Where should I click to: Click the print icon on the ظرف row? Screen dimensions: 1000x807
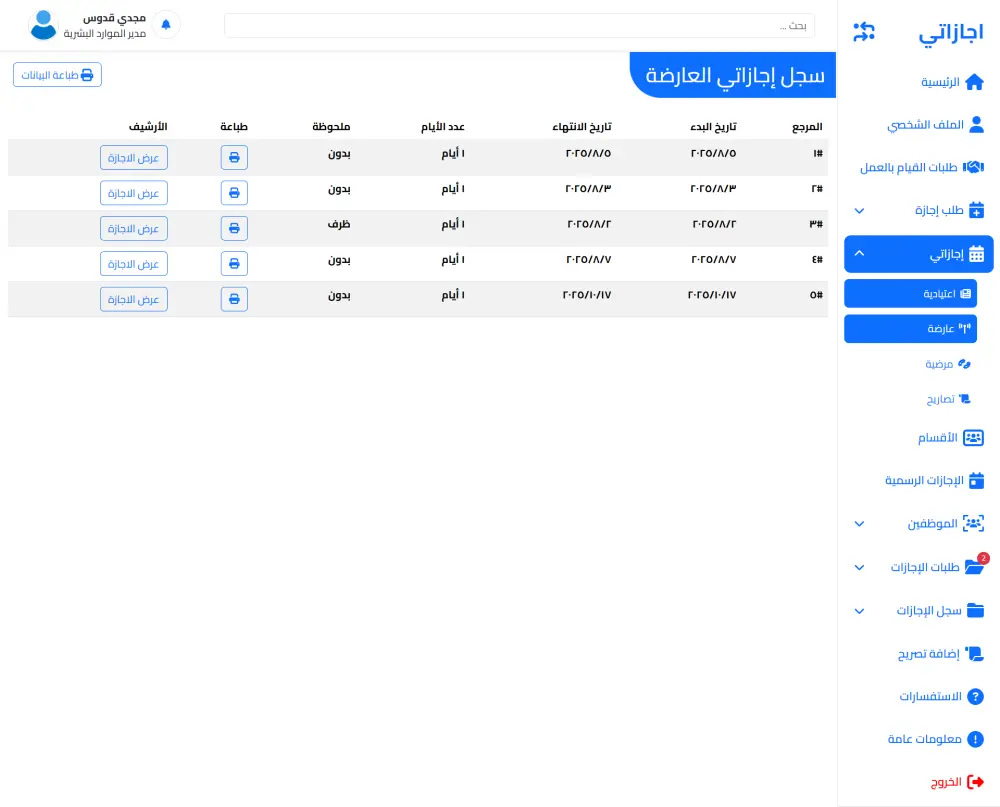[234, 228]
